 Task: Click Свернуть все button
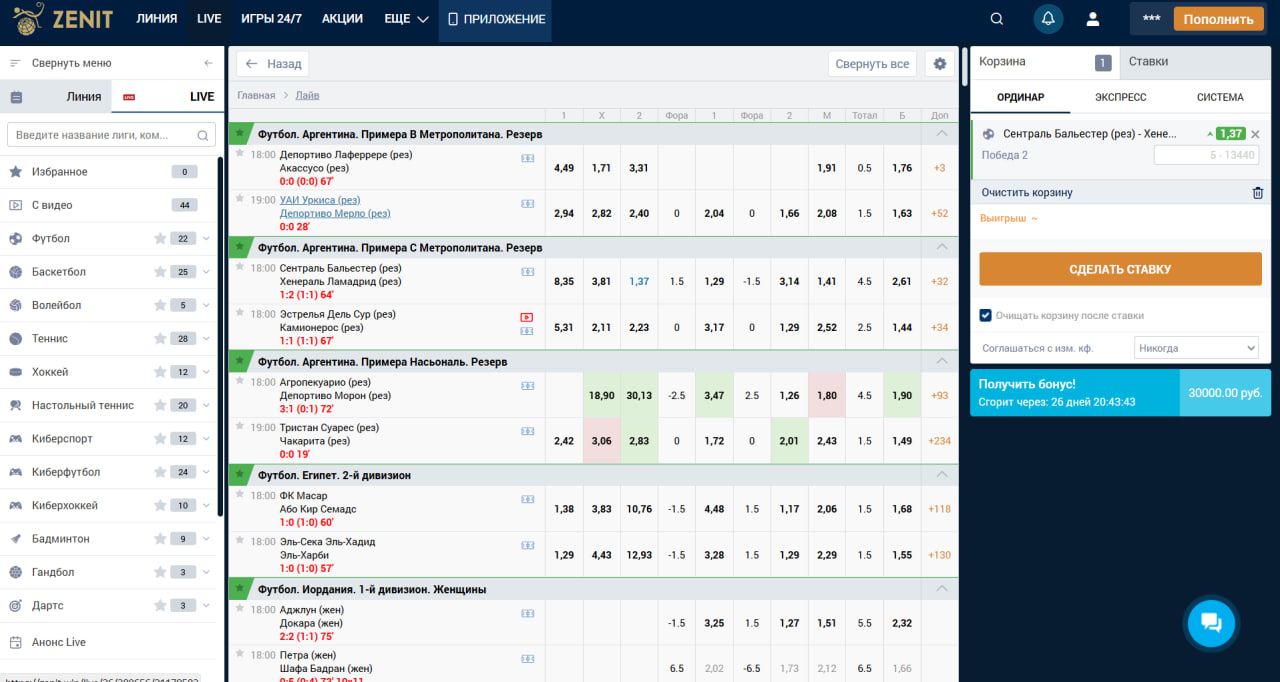coord(872,64)
